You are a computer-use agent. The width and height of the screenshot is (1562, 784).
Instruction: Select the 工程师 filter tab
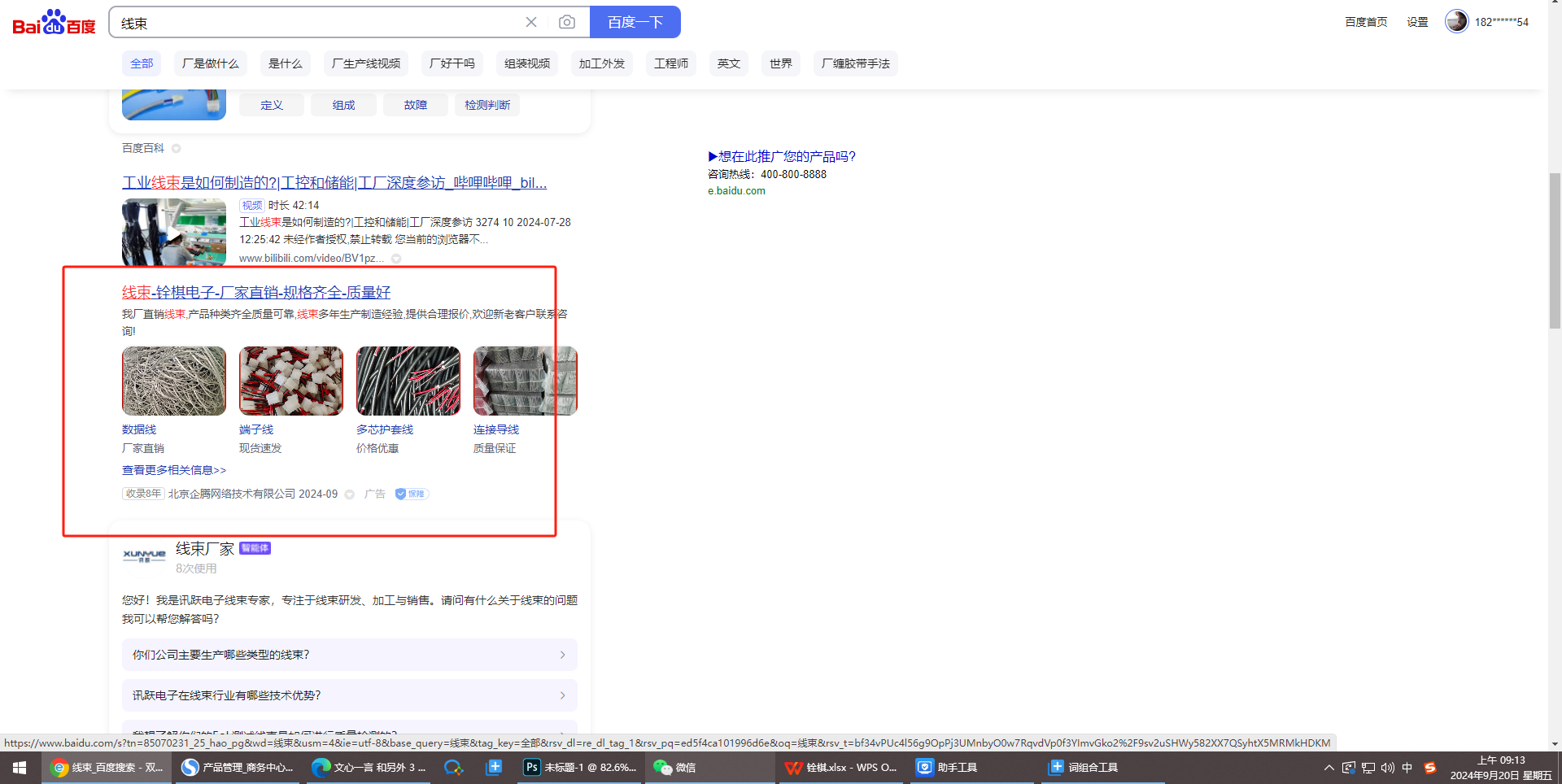tap(671, 63)
